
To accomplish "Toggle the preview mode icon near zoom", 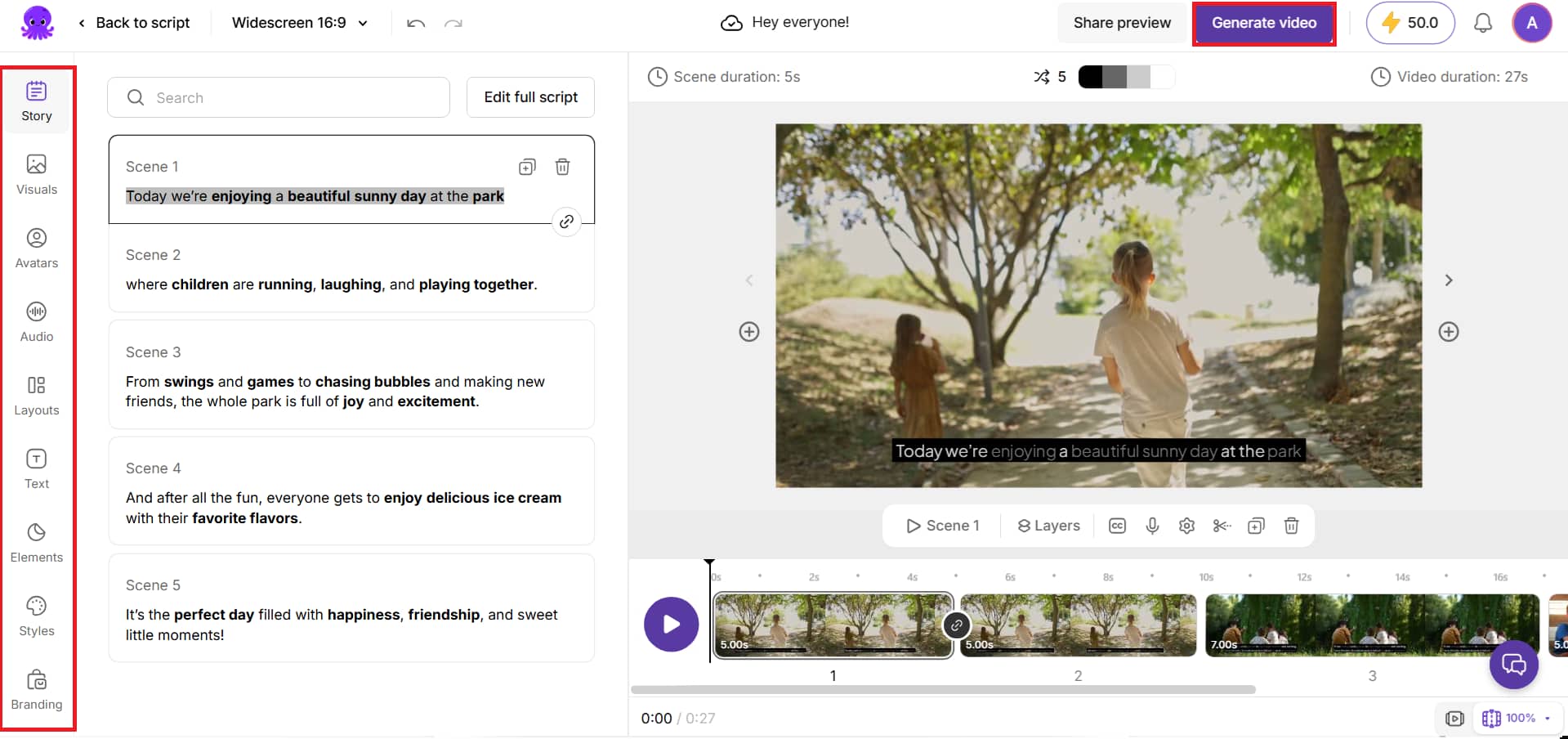I will (1455, 719).
